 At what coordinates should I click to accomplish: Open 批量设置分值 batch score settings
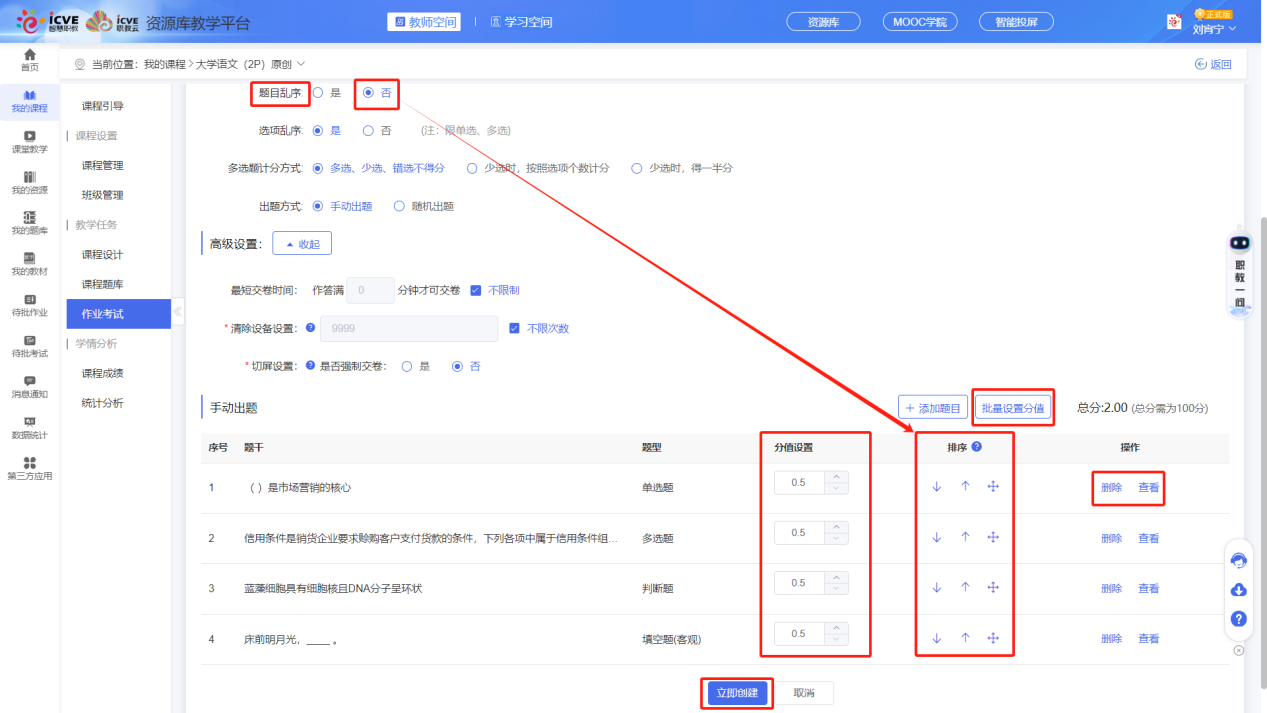pos(1012,407)
